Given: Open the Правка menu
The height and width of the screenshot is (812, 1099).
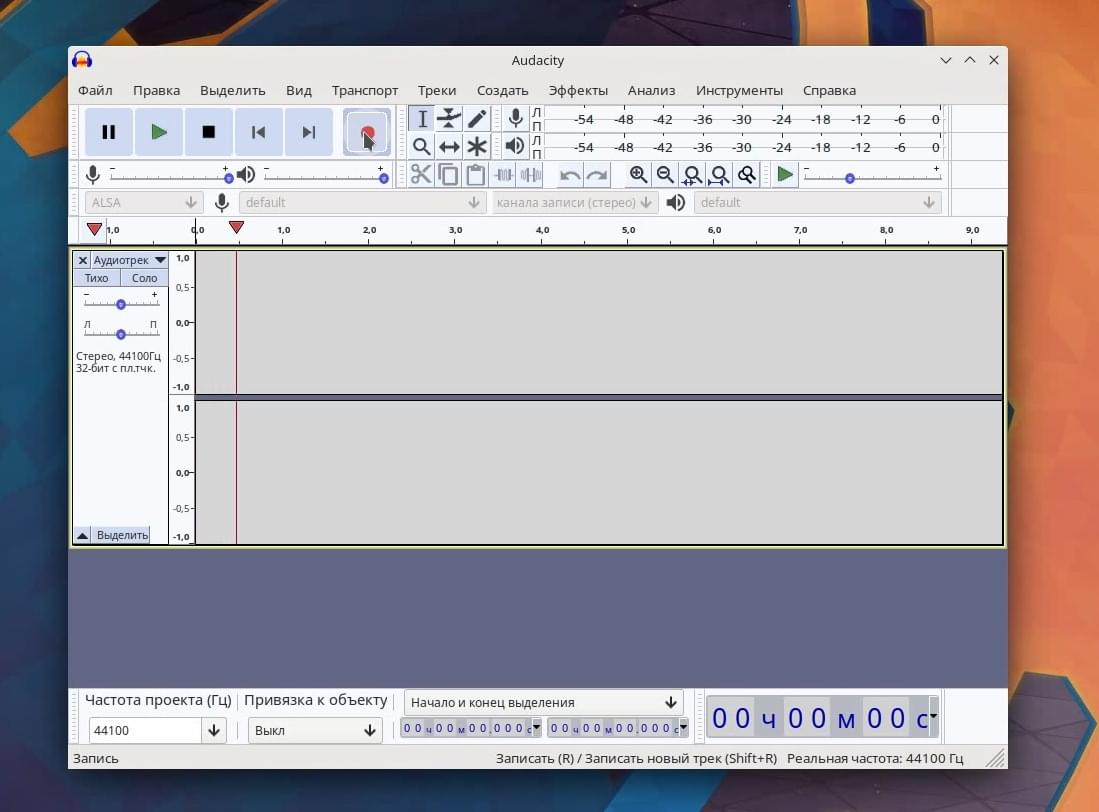Looking at the screenshot, I should [156, 90].
